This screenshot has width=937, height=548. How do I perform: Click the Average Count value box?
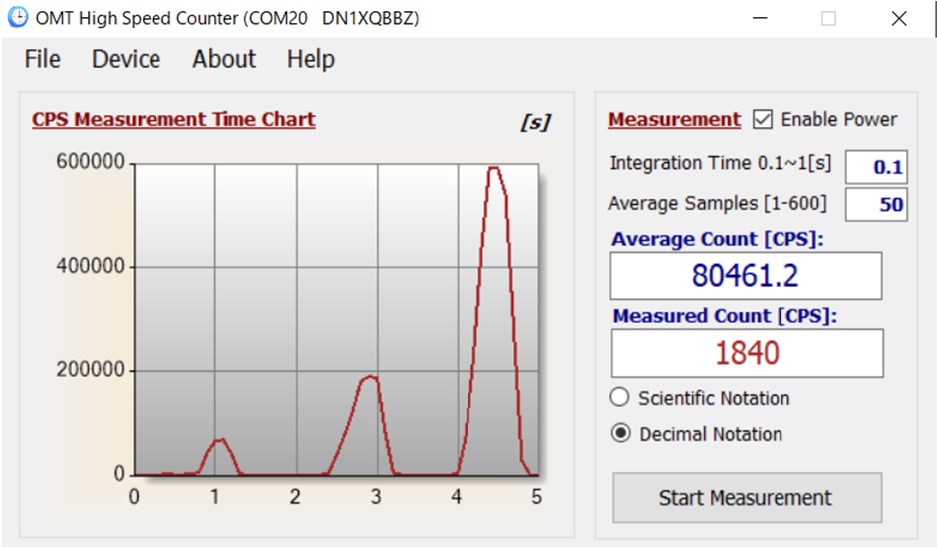pyautogui.click(x=746, y=276)
